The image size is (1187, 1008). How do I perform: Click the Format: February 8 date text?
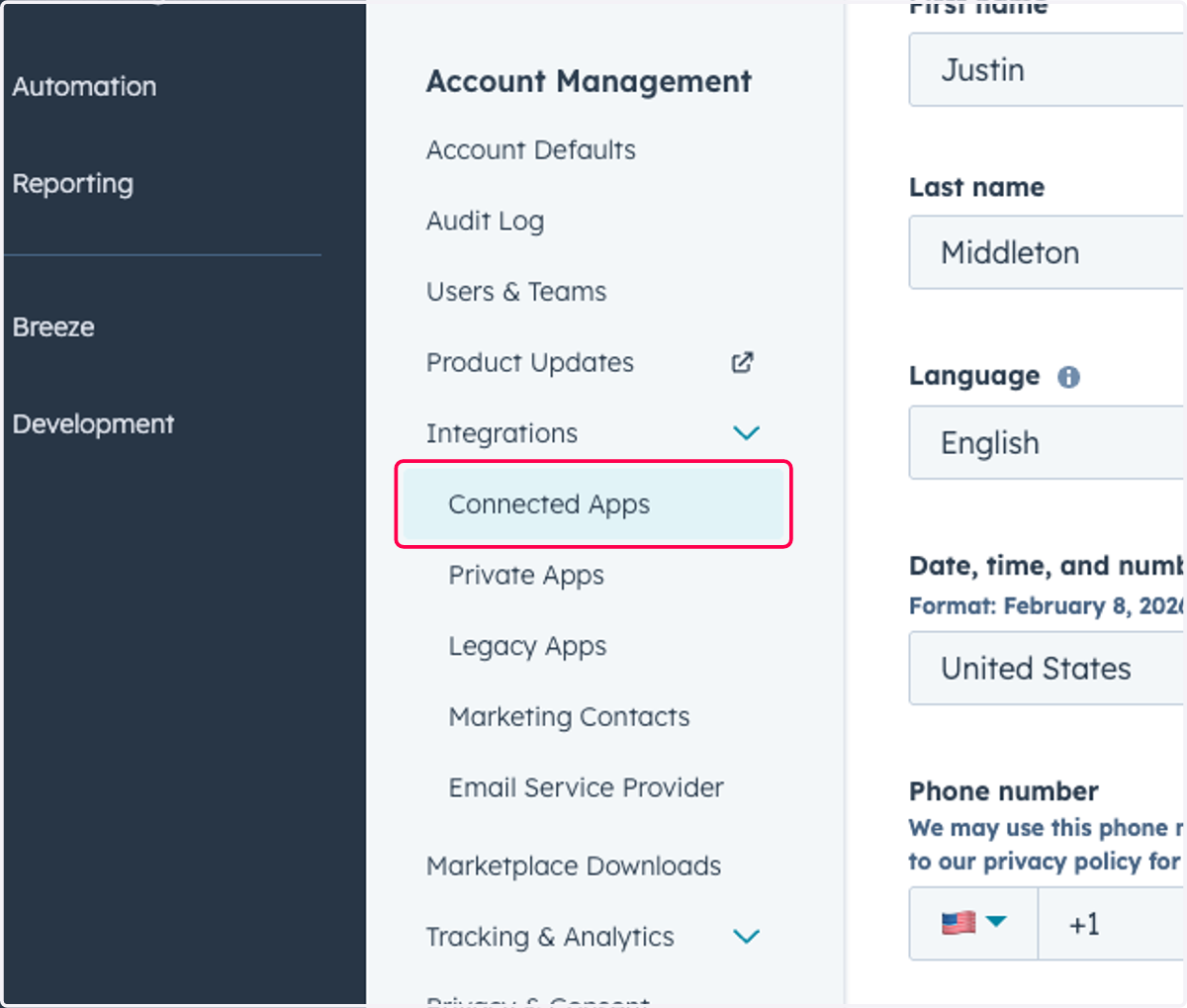[x=1046, y=605]
